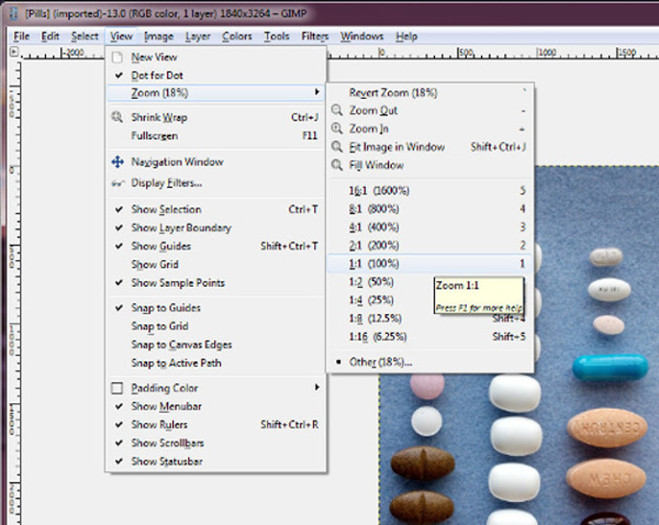Click the Fill Window magnifier icon

pyautogui.click(x=339, y=165)
